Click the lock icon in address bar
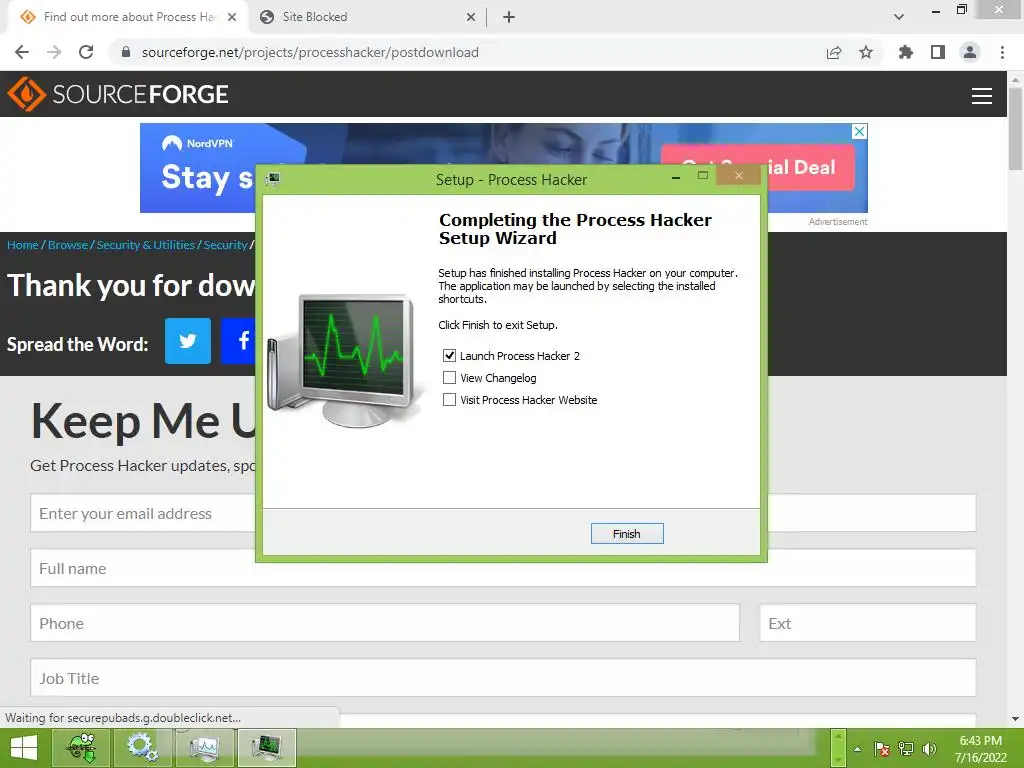 tap(126, 52)
